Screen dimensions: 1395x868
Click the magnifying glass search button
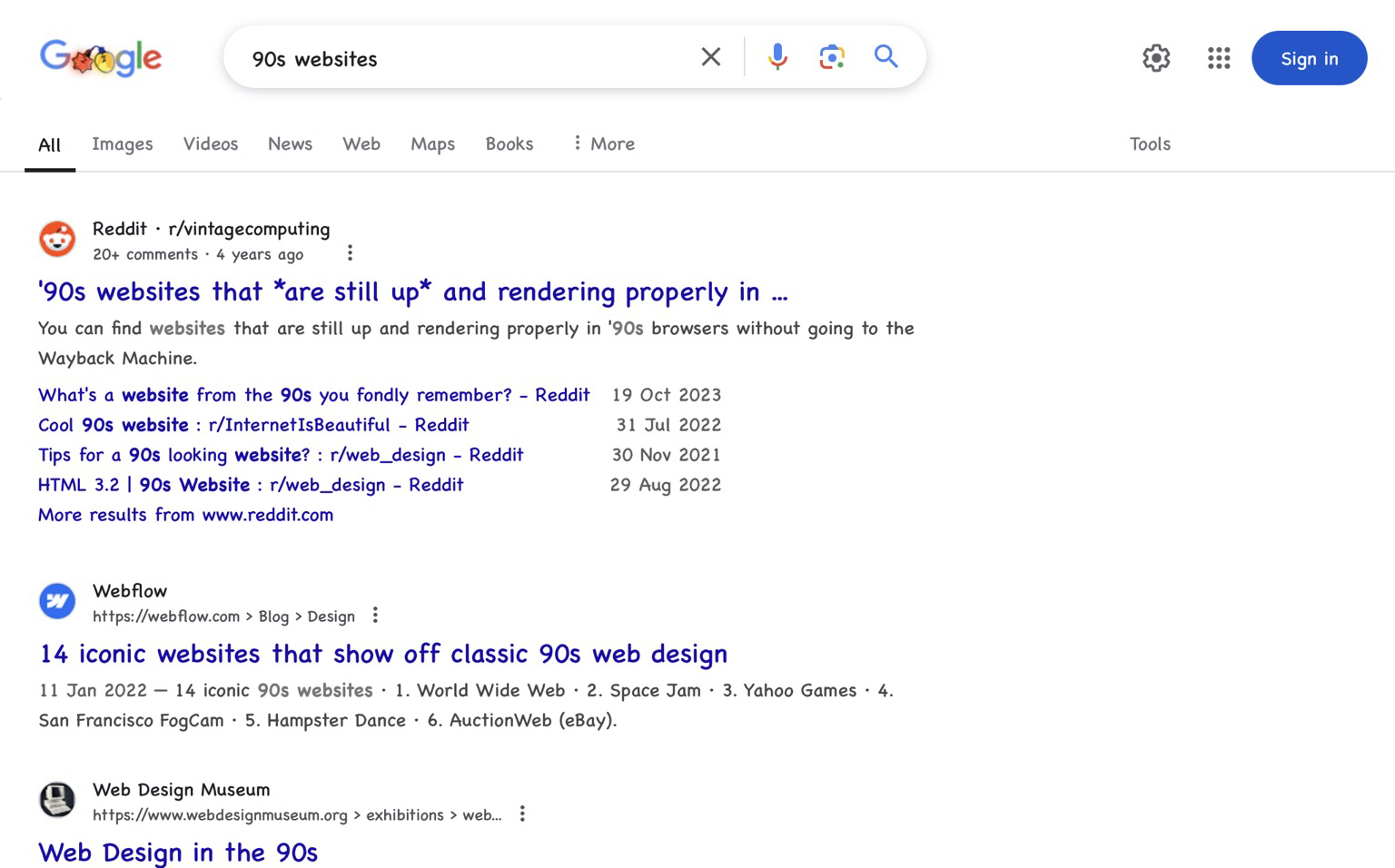[886, 57]
